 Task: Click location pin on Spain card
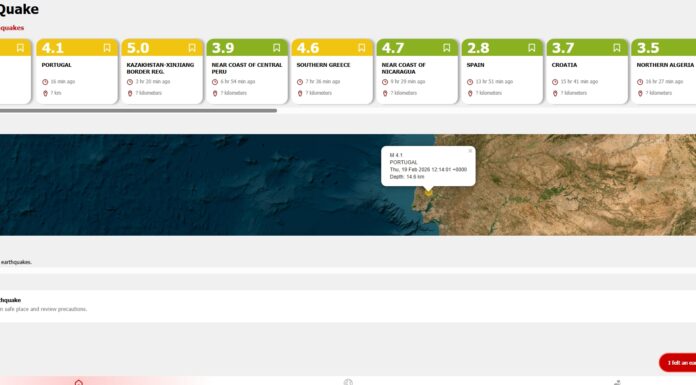(470, 93)
